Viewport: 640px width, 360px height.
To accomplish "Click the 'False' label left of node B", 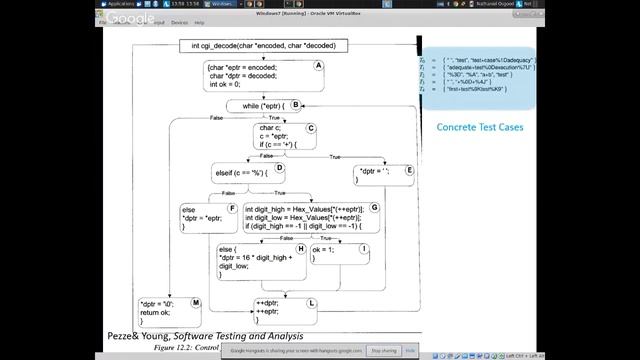I will [x=216, y=118].
